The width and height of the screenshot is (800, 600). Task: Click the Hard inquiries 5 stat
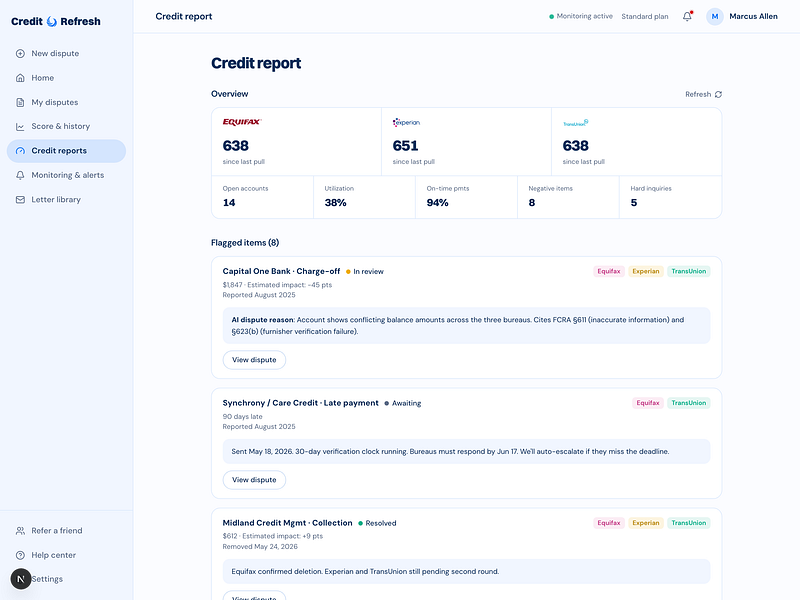[x=670, y=197]
